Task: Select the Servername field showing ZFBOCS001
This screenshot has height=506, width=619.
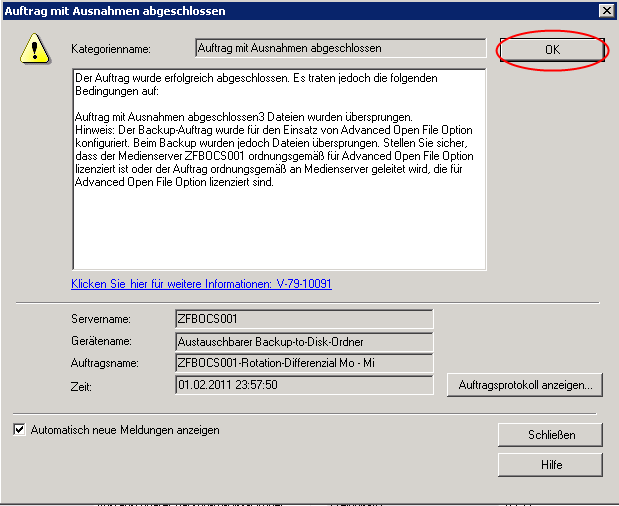Action: pyautogui.click(x=303, y=320)
